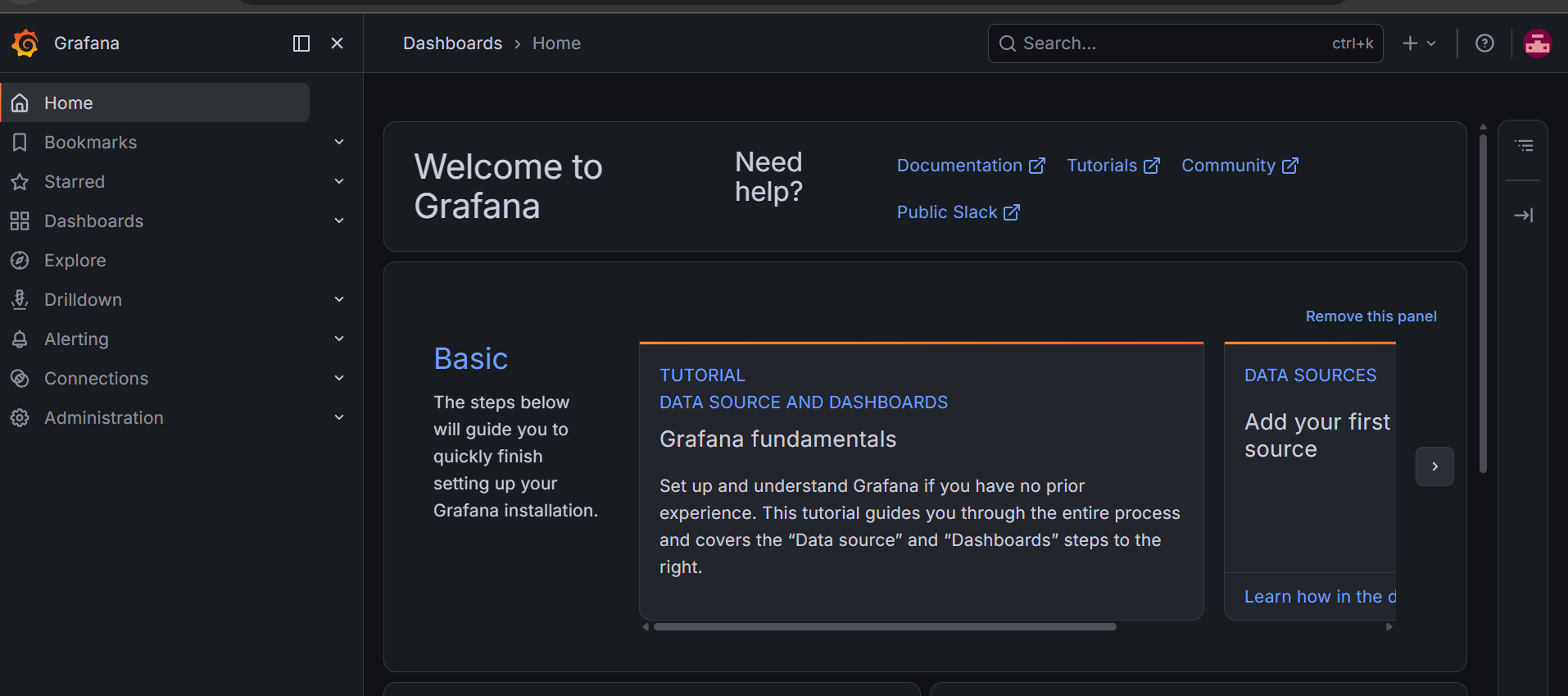Click the DATA SOURCES label
Image resolution: width=1568 pixels, height=696 pixels.
click(x=1310, y=375)
